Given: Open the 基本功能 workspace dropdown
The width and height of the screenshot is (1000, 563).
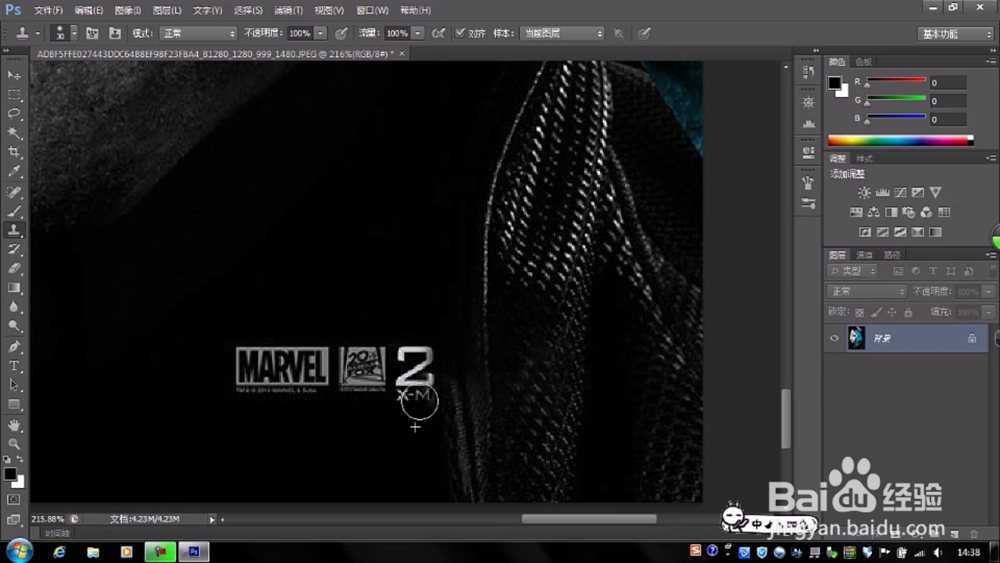Looking at the screenshot, I should point(955,34).
